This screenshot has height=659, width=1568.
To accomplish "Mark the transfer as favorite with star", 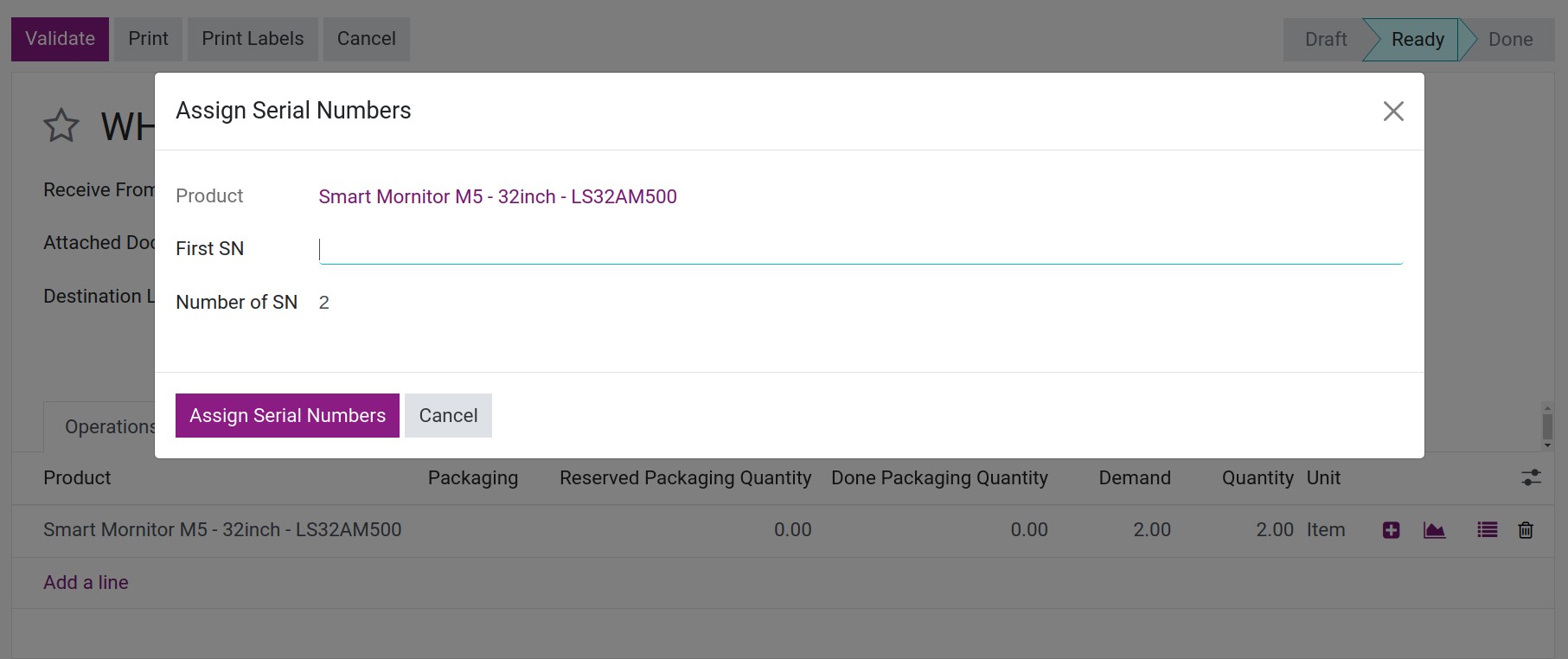I will tap(61, 126).
